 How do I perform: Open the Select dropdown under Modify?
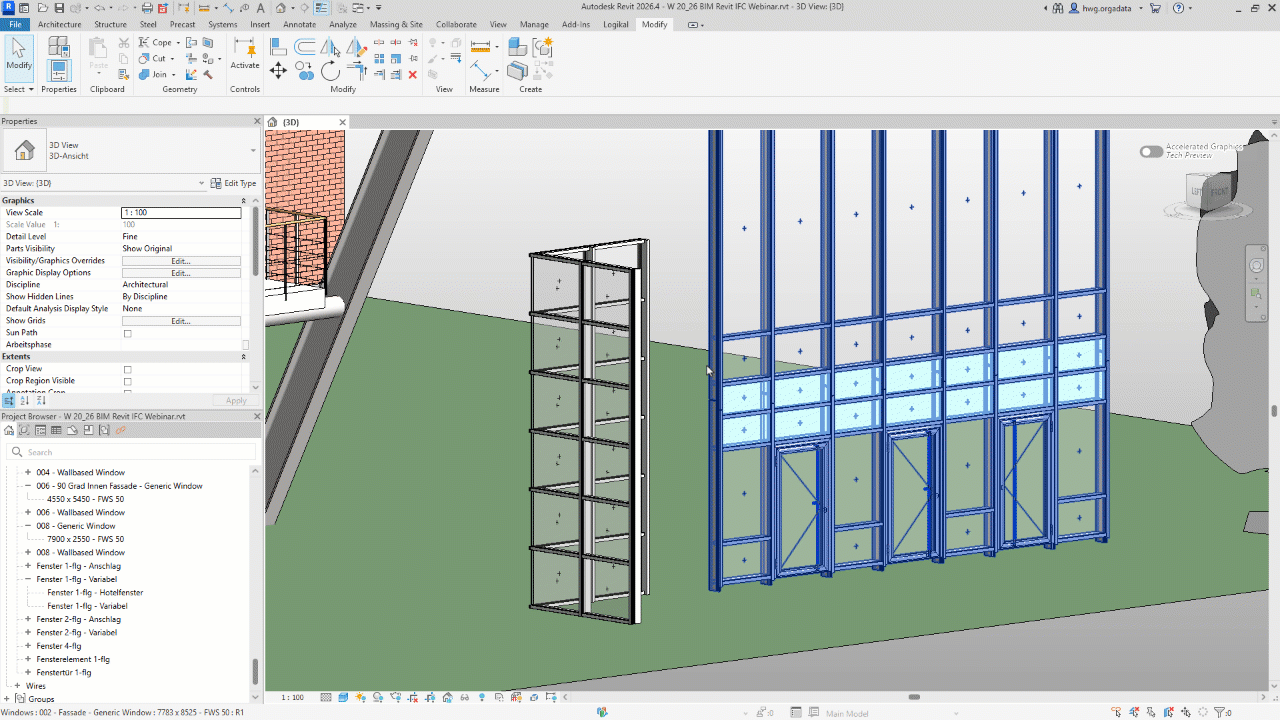[19, 89]
